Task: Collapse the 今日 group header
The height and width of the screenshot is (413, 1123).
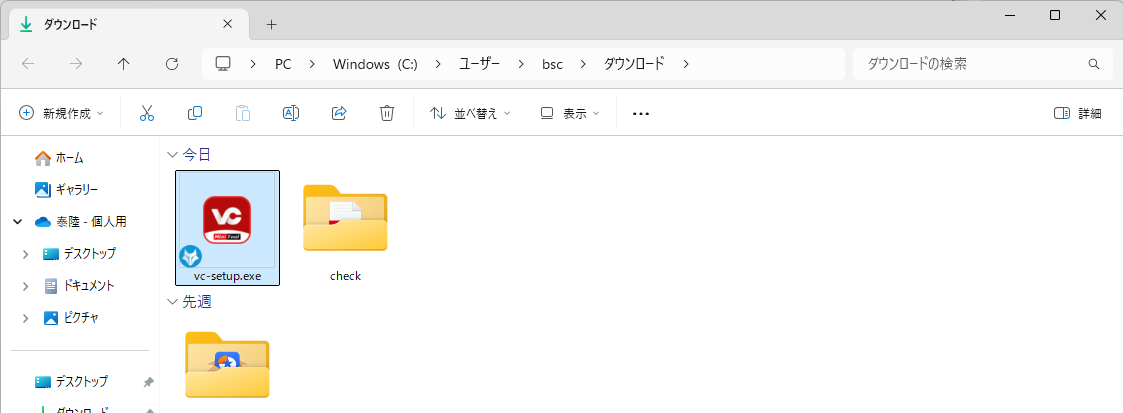Action: 172,155
